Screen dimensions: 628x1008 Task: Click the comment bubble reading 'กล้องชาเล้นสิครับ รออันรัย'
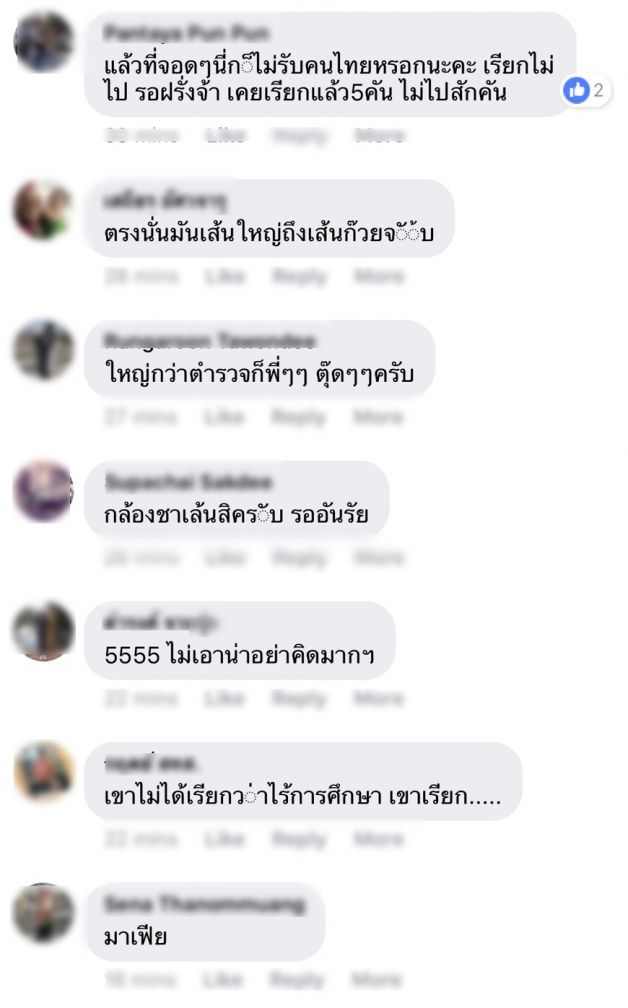[x=237, y=499]
